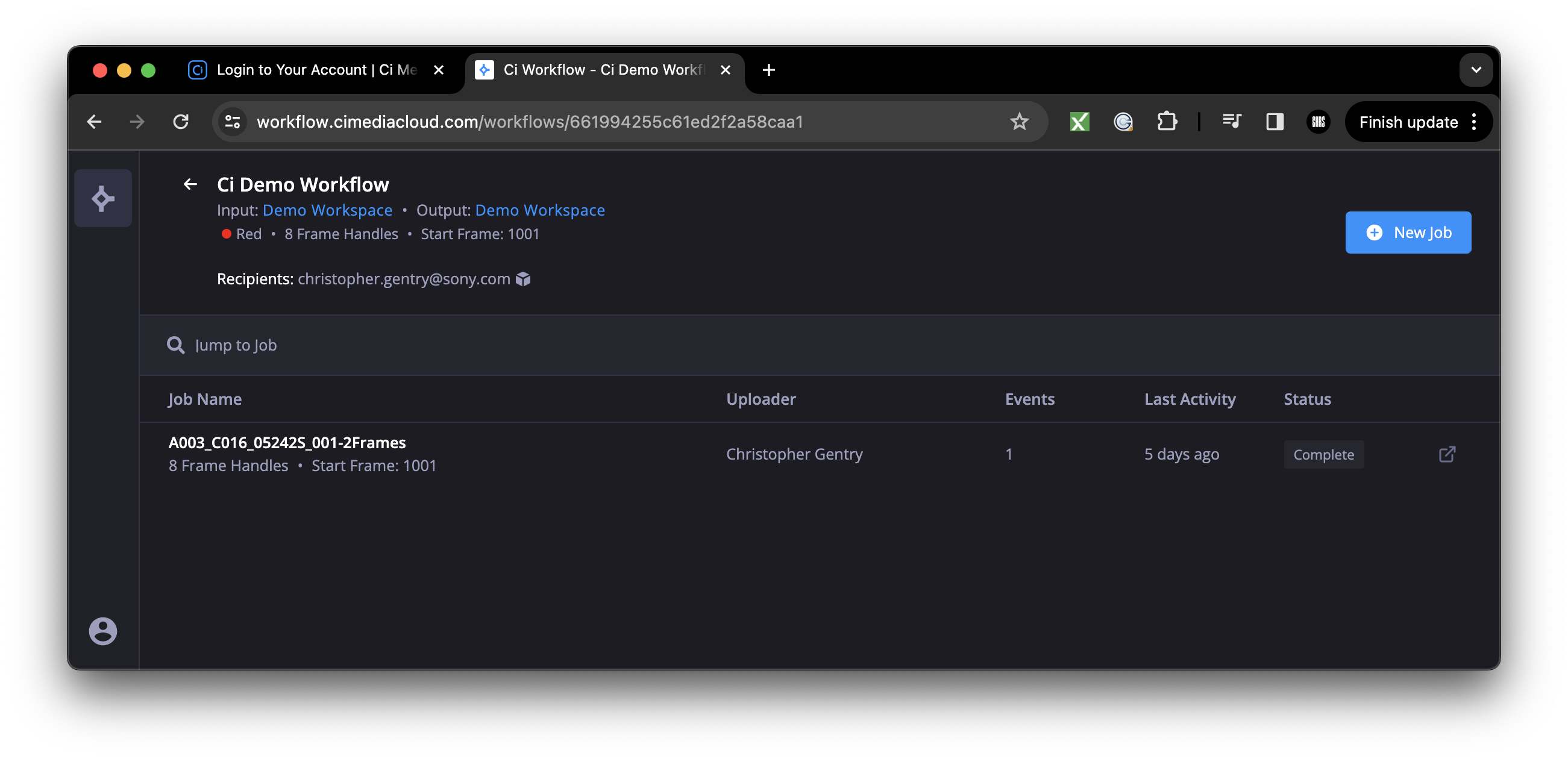The width and height of the screenshot is (1568, 759).
Task: Open the Ci Workflow home sidebar icon
Action: tap(103, 198)
